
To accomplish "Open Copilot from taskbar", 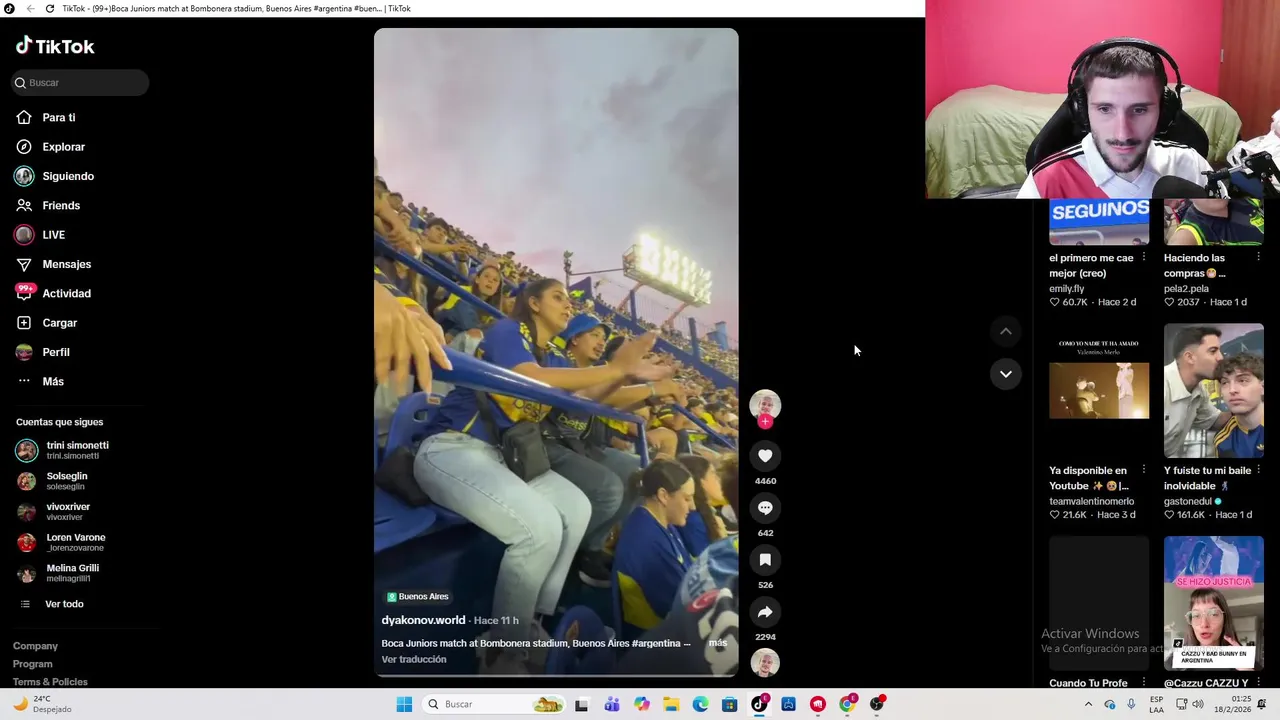I will coord(642,704).
